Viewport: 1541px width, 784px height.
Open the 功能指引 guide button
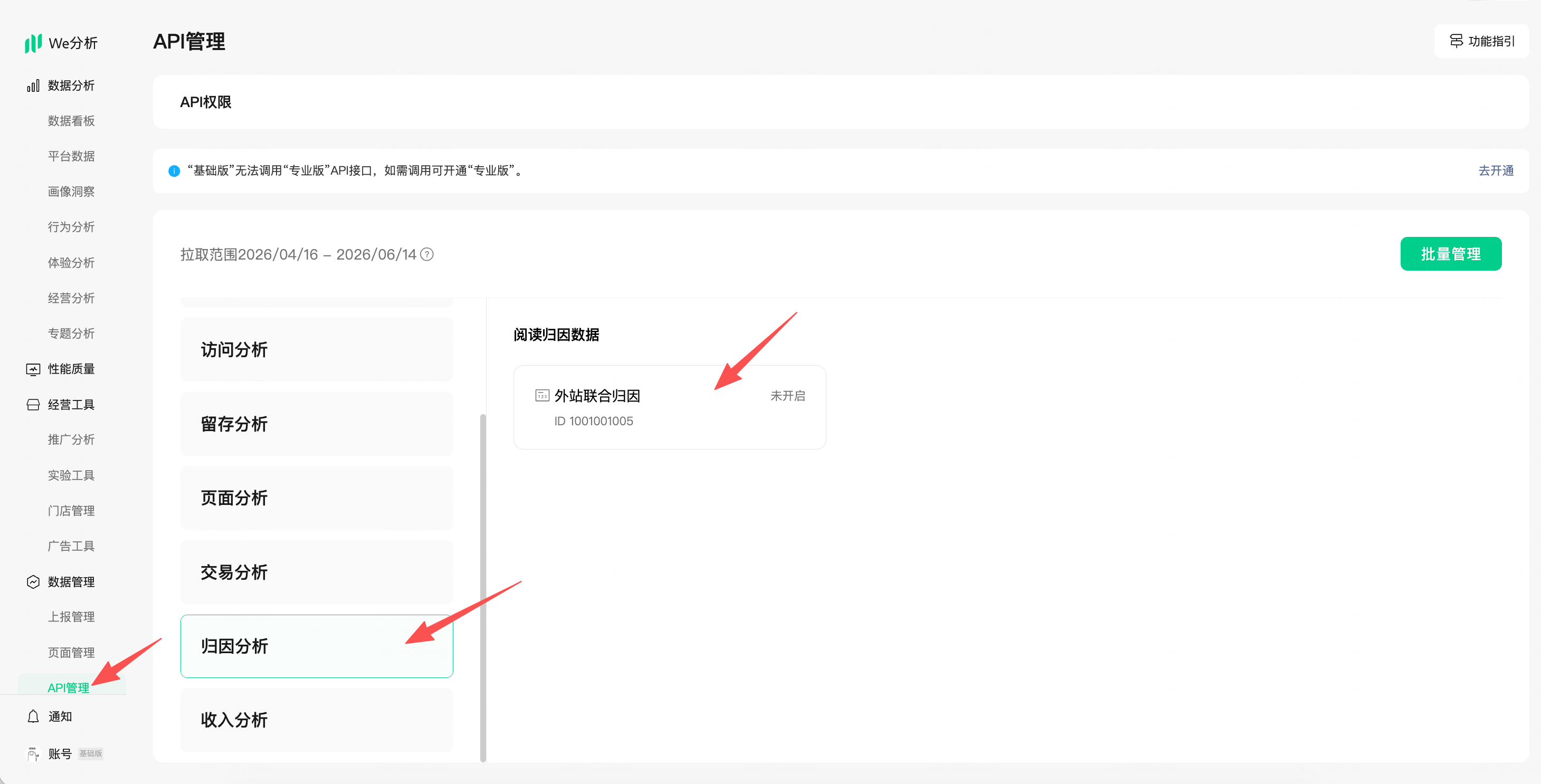click(x=1481, y=41)
